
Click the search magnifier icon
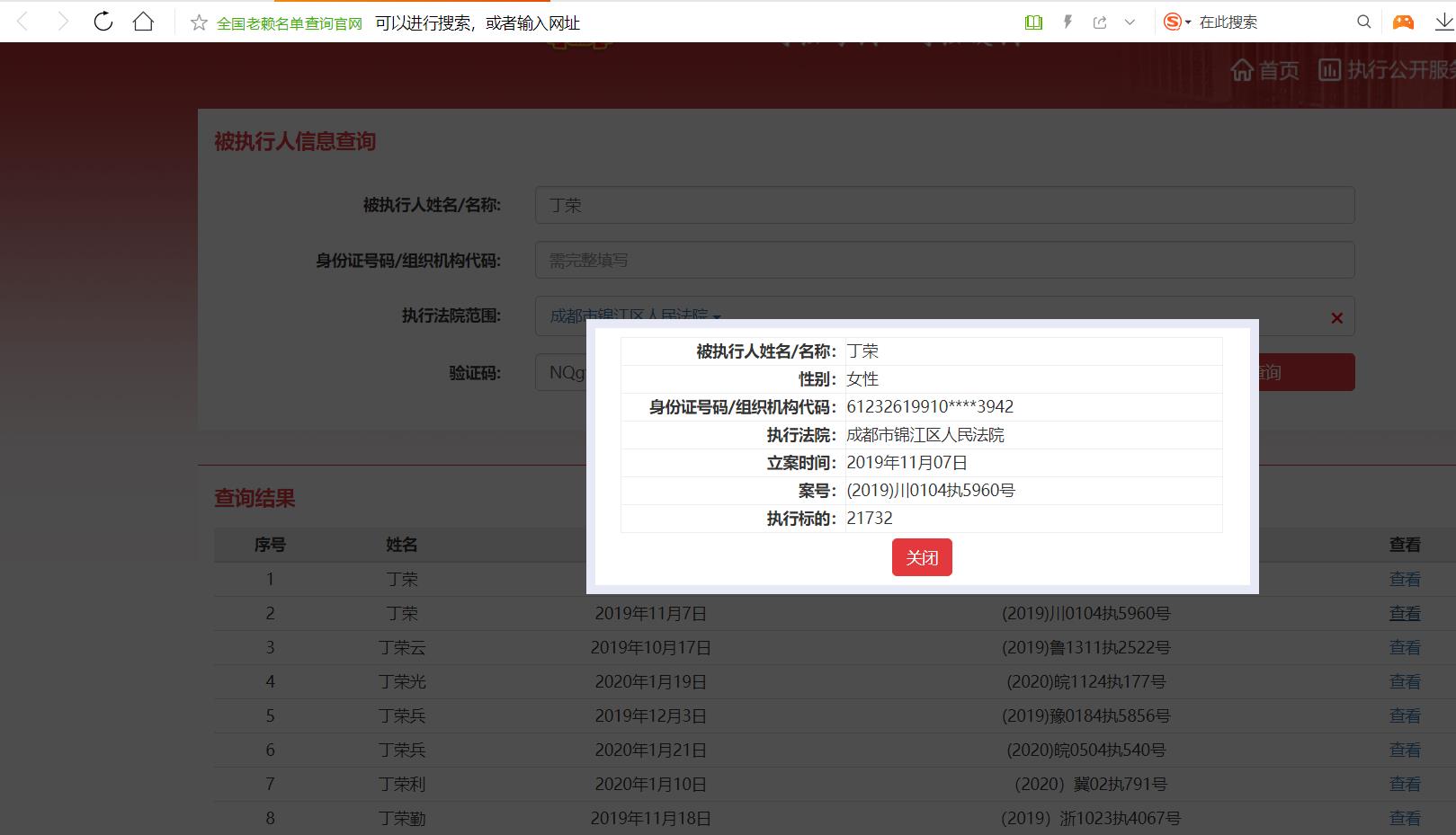tap(1363, 22)
